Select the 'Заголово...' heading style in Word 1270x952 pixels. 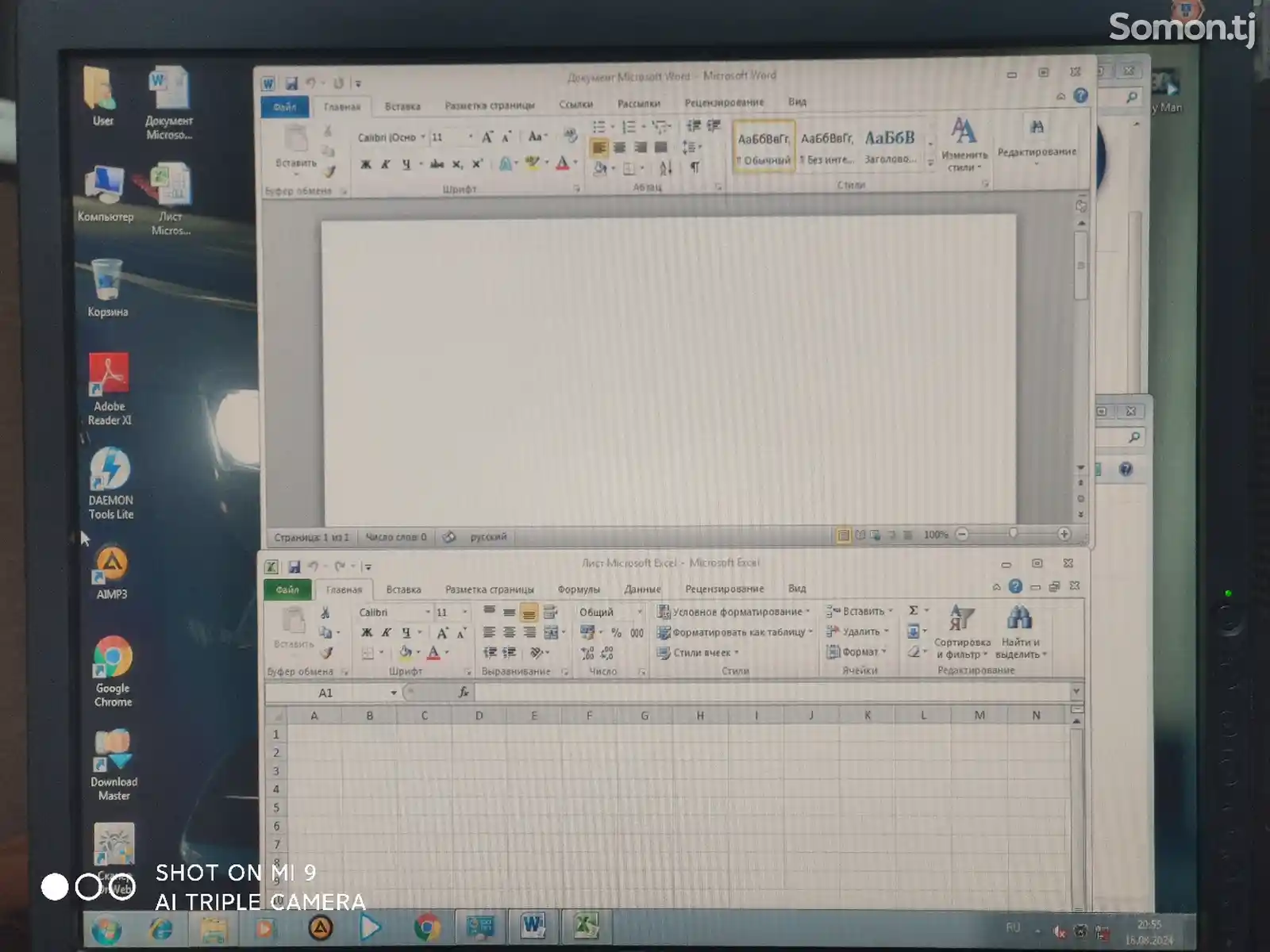pos(890,146)
